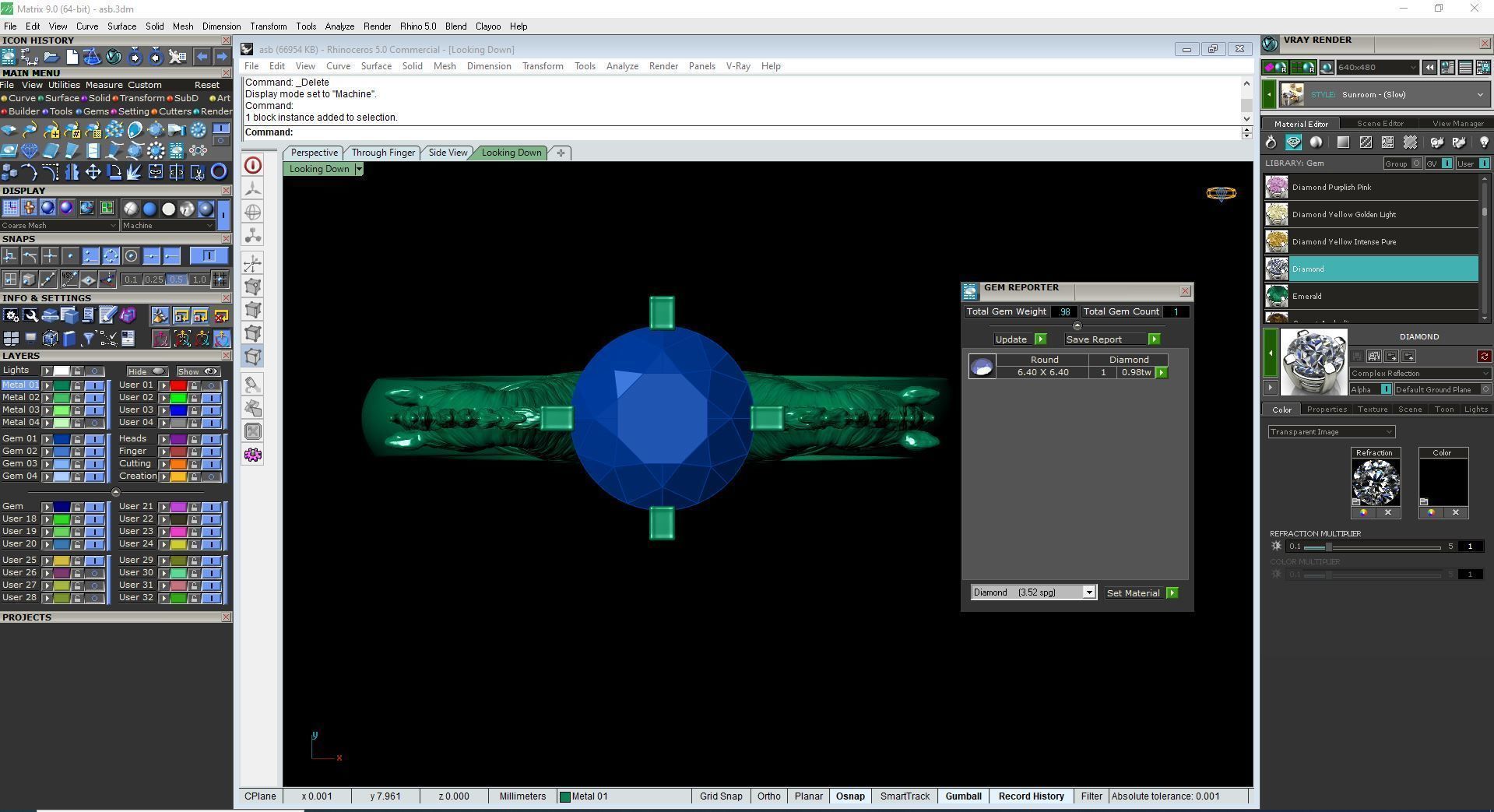Open the brilliant diamond outline gem tool
Screen dimensions: 1494x812
click(30, 150)
